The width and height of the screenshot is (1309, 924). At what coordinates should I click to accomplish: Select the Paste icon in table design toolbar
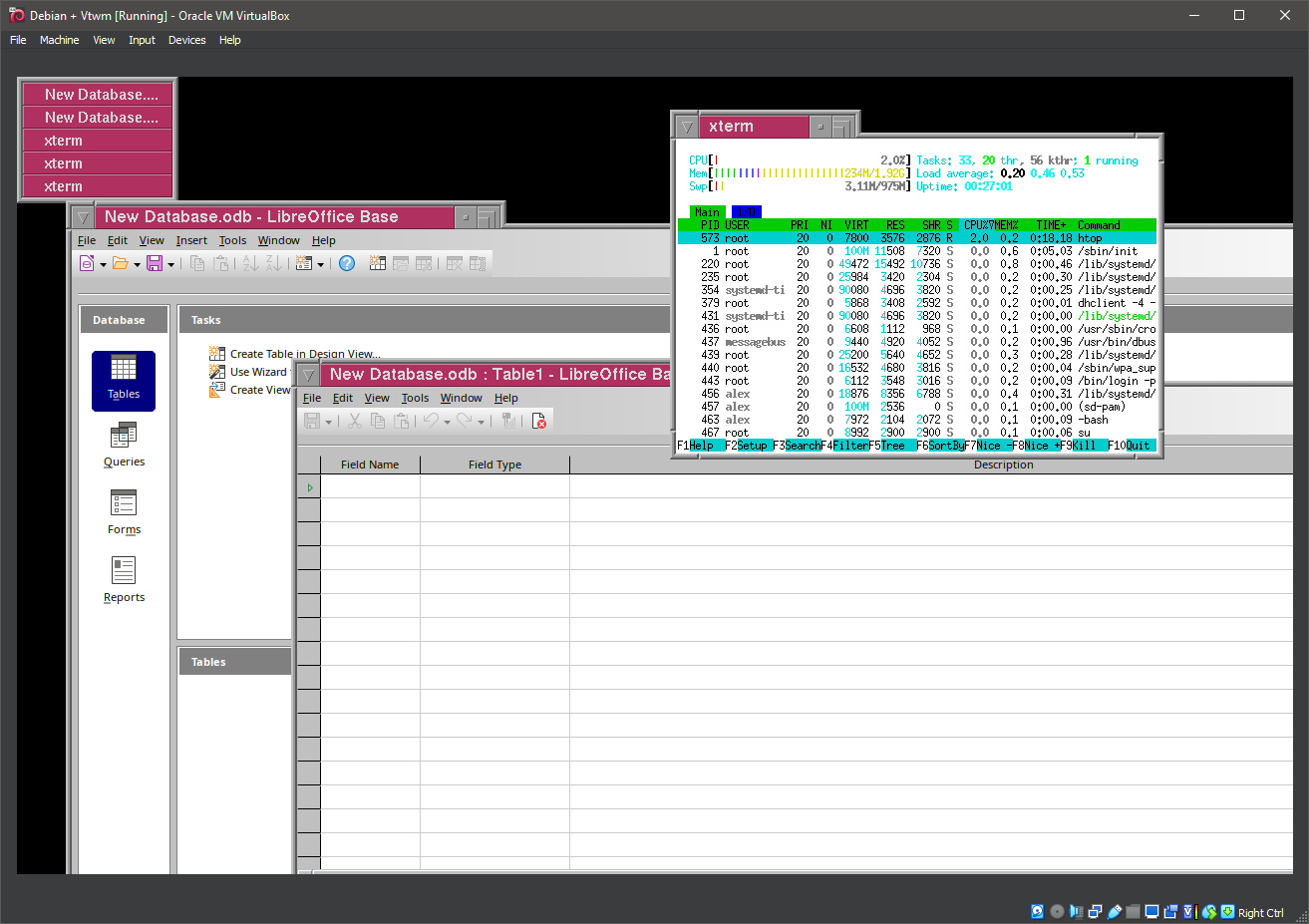(402, 421)
